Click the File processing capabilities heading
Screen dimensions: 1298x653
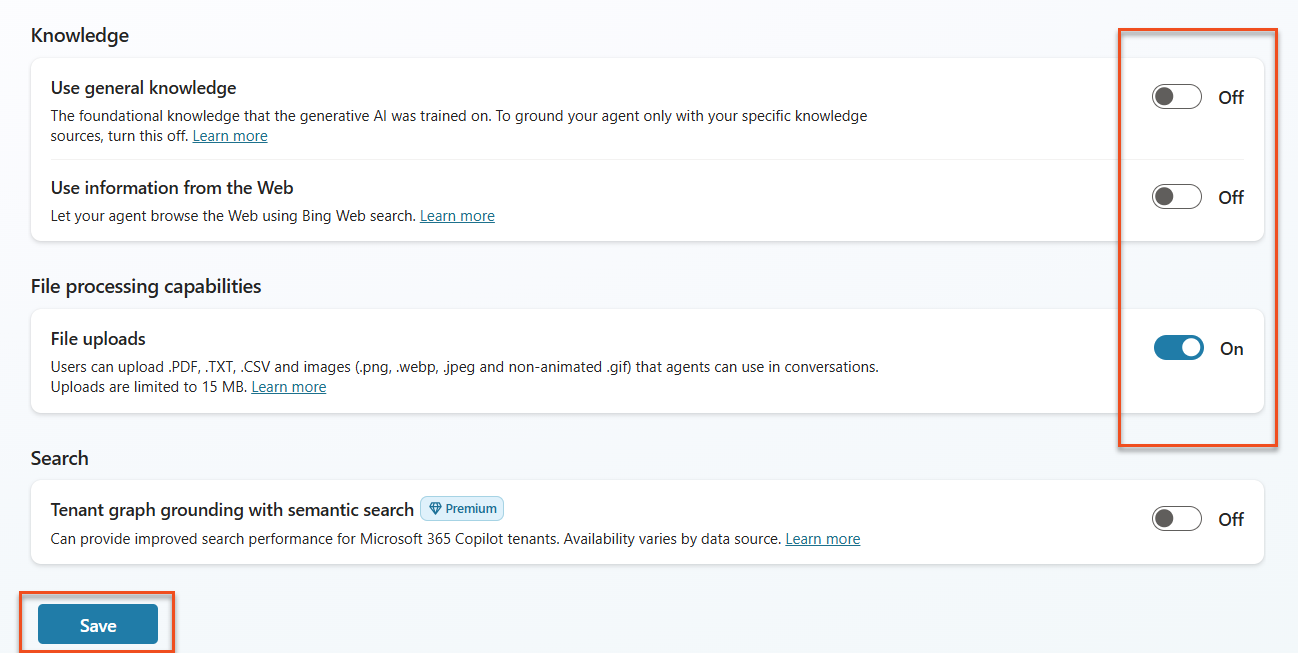(x=145, y=286)
